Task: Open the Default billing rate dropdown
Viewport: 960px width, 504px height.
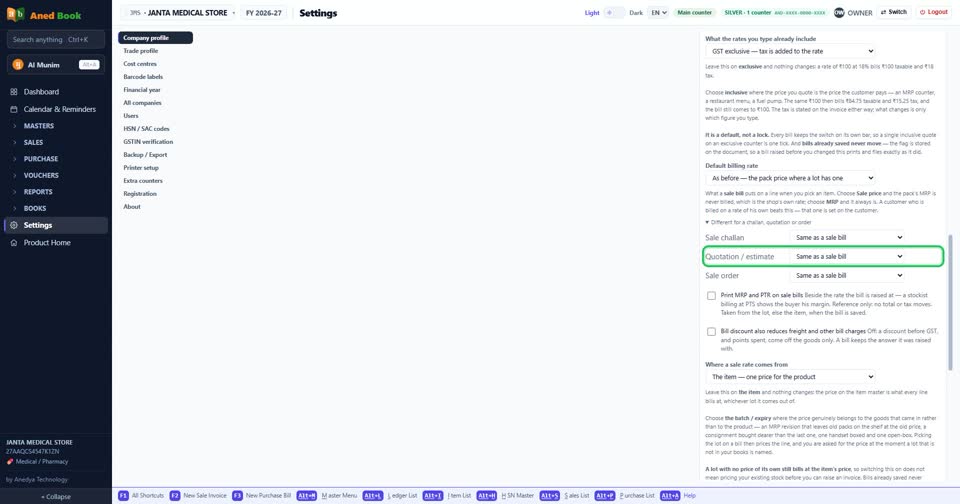Action: [792, 178]
